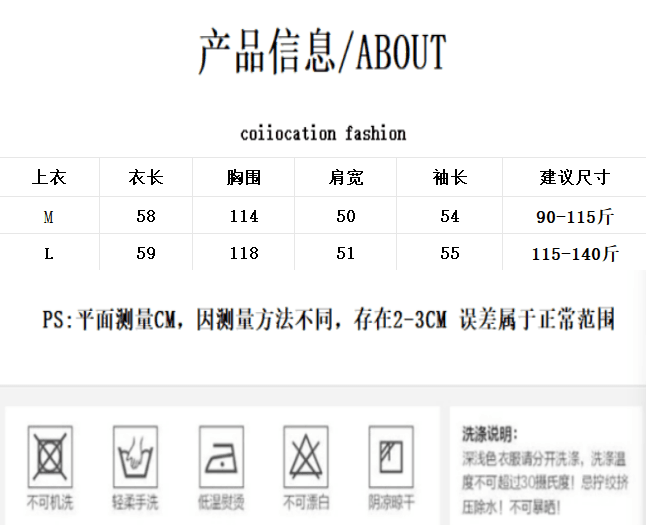Click the 洗涤说明 washing instructions heading
This screenshot has height=525, width=646.
coord(490,434)
